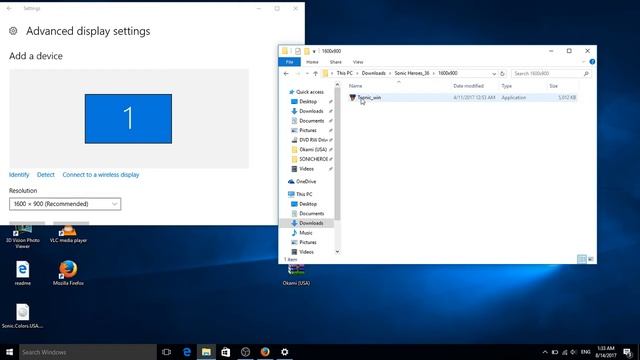Select Documents under This PC

pyautogui.click(x=311, y=213)
